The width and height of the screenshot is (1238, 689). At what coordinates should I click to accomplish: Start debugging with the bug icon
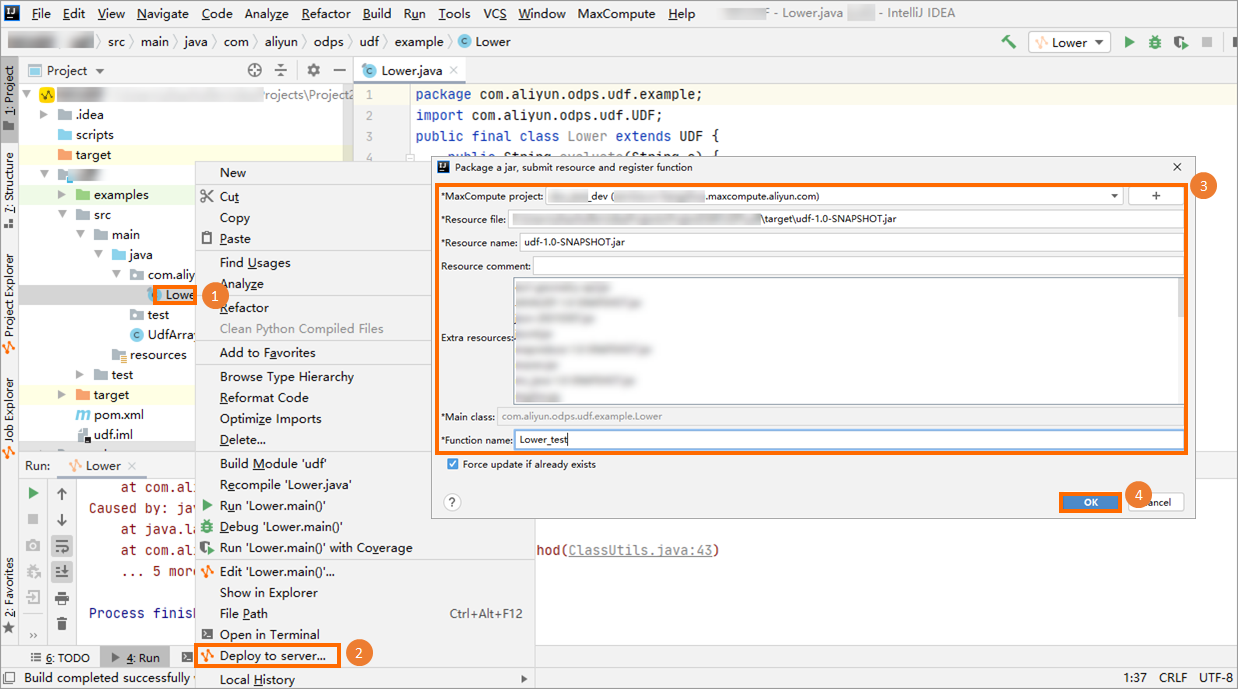[1155, 42]
